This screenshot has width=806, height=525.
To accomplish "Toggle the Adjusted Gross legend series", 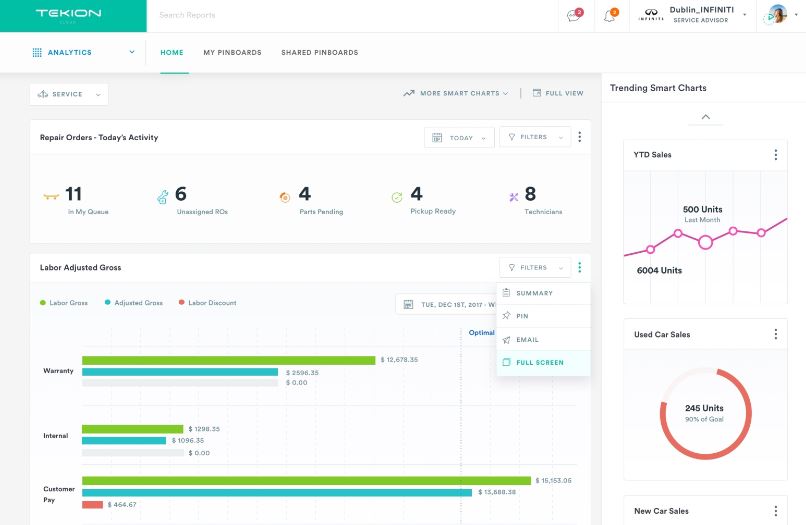I will [134, 303].
